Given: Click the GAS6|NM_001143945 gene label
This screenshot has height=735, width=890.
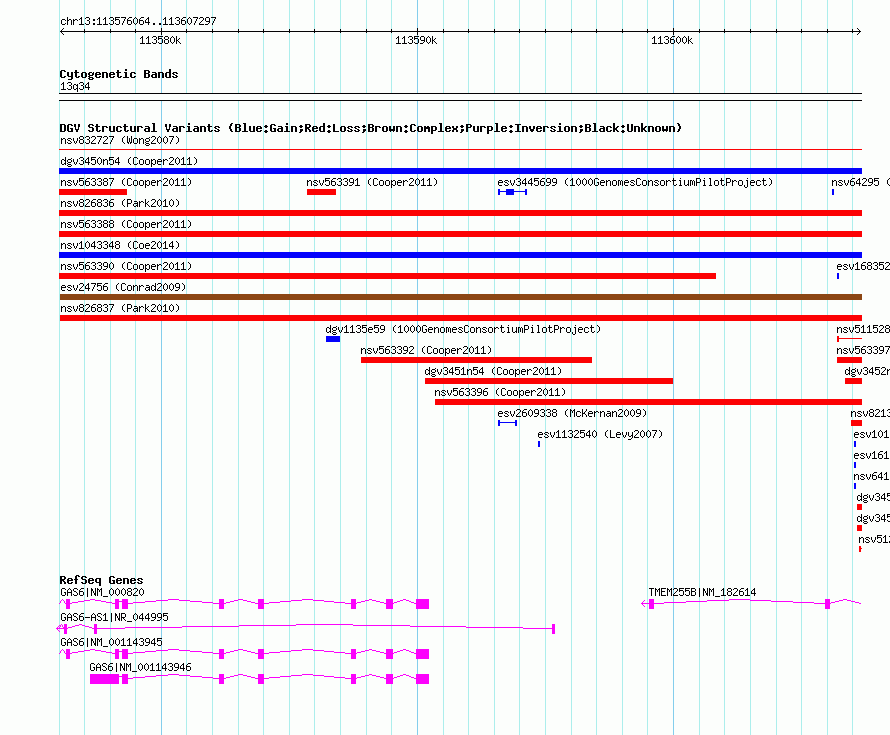Looking at the screenshot, I should point(111,642).
